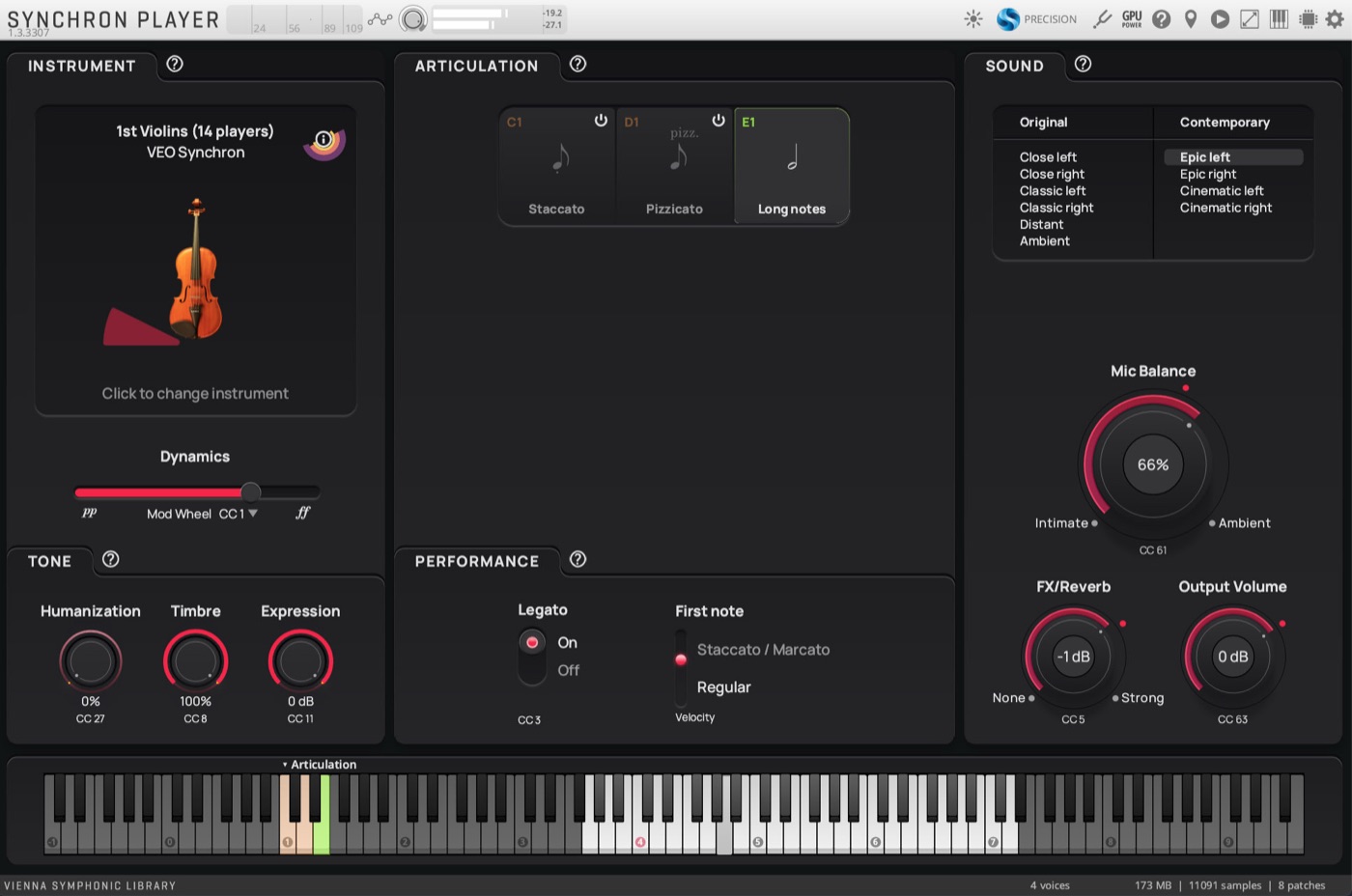Click the resize window arrow icon

tap(1250, 19)
